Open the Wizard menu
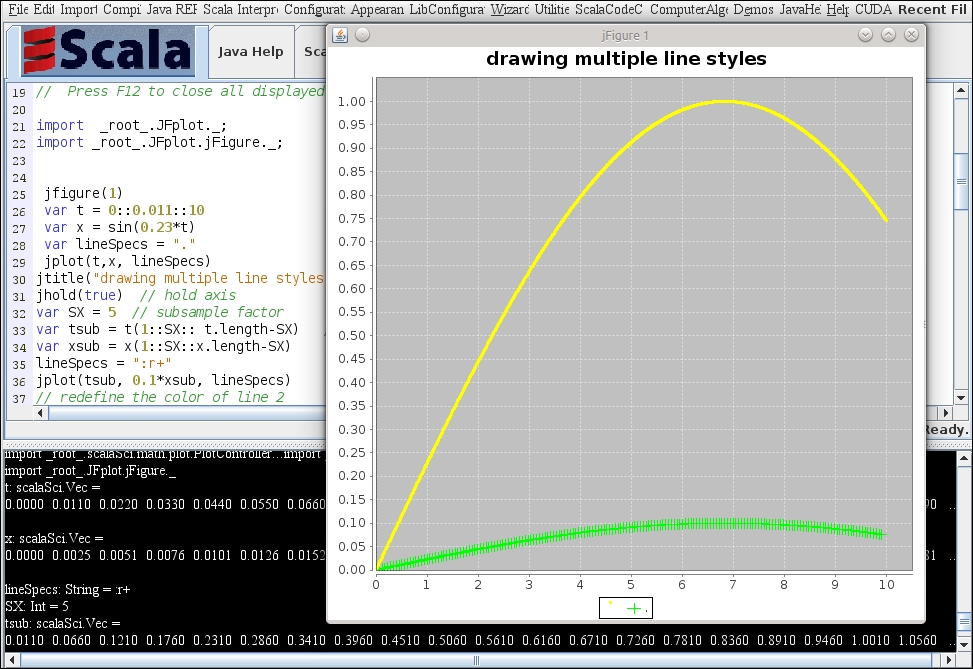Viewport: 973px width, 669px height. click(x=509, y=9)
